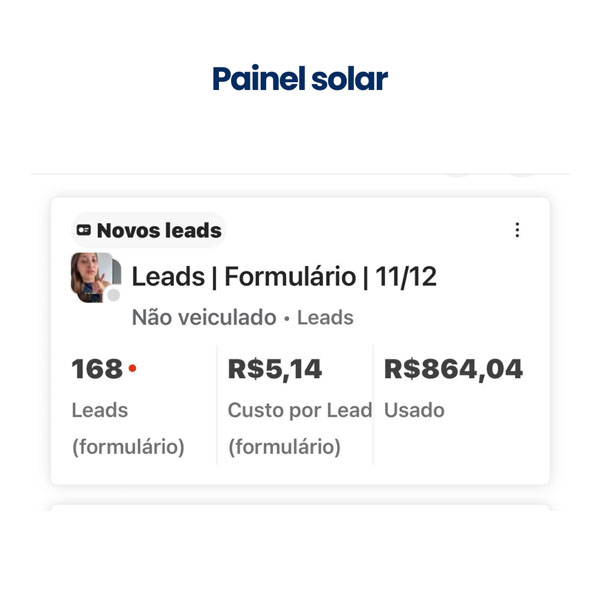This screenshot has height=600, width=600.
Task: Select the Novos leads badge
Action: [x=149, y=230]
